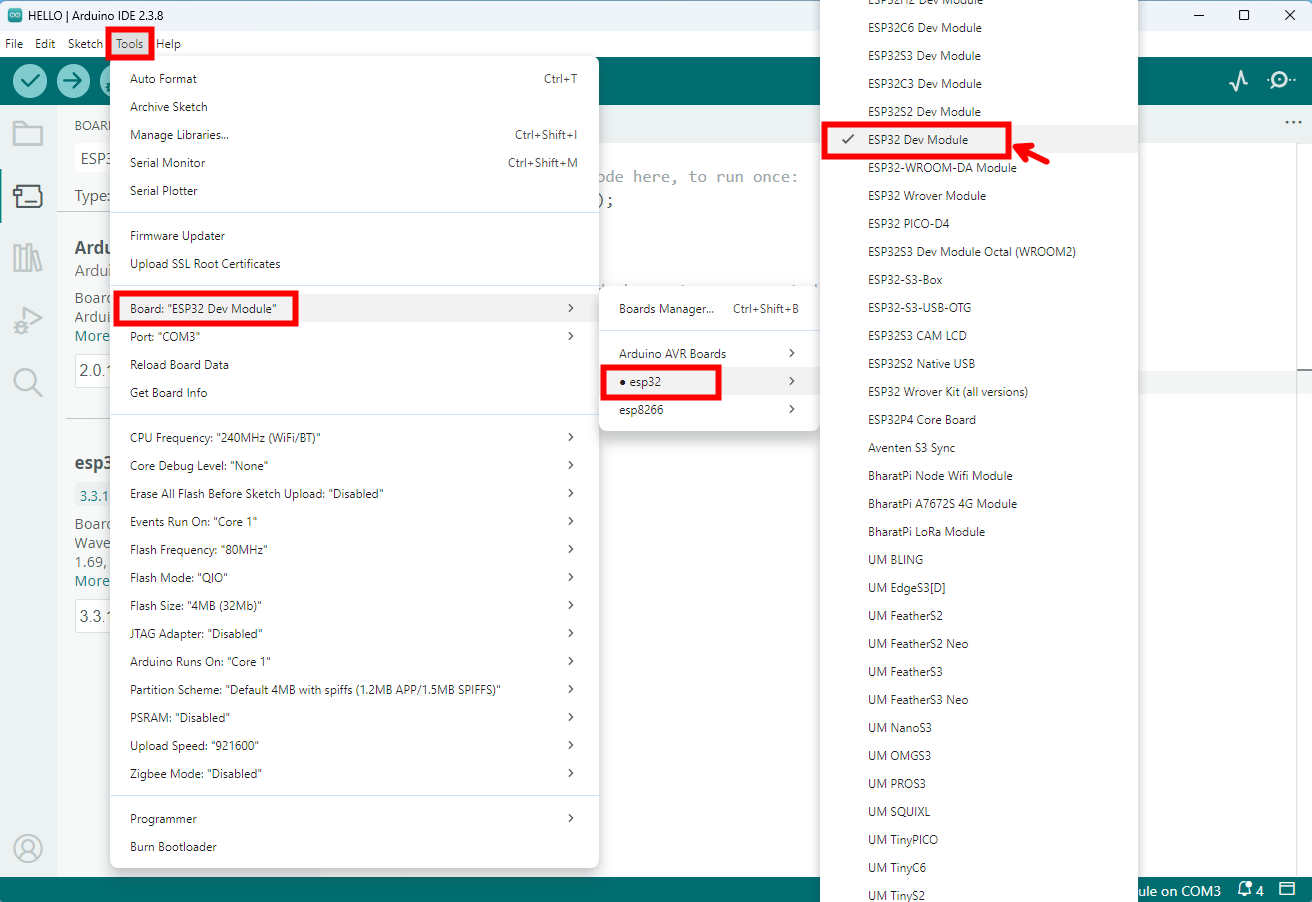Open the Search magnifier sidebar icon
This screenshot has height=902, width=1312.
point(28,382)
